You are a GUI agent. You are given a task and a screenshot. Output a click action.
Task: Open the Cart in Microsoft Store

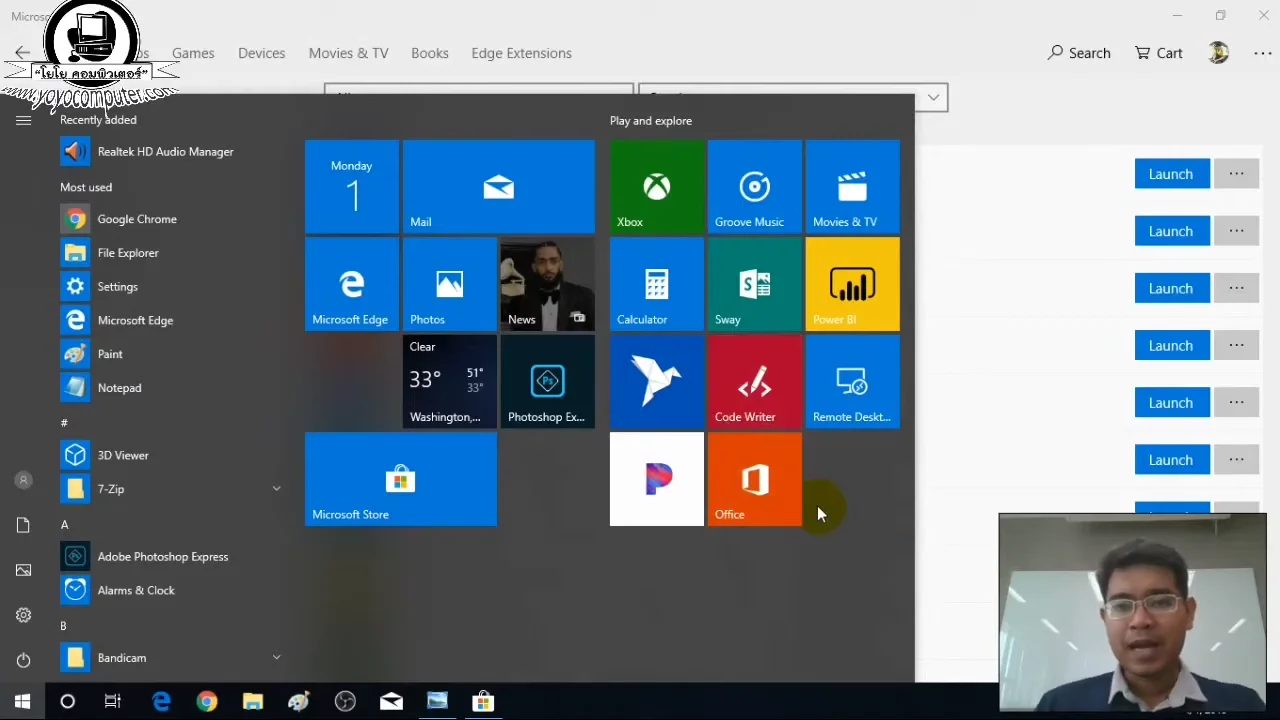pyautogui.click(x=1158, y=53)
